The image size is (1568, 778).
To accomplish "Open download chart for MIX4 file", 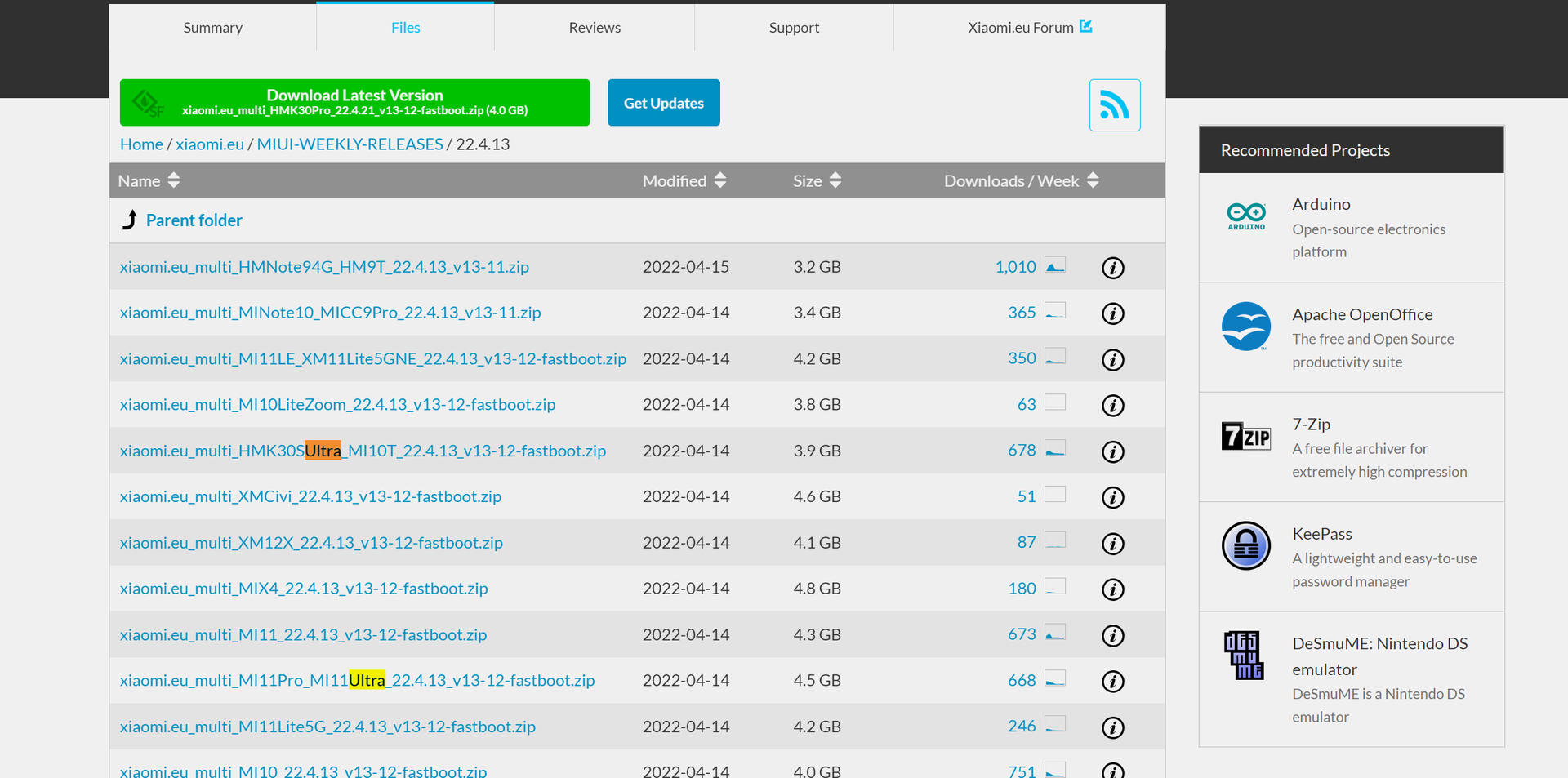I will click(x=1055, y=587).
